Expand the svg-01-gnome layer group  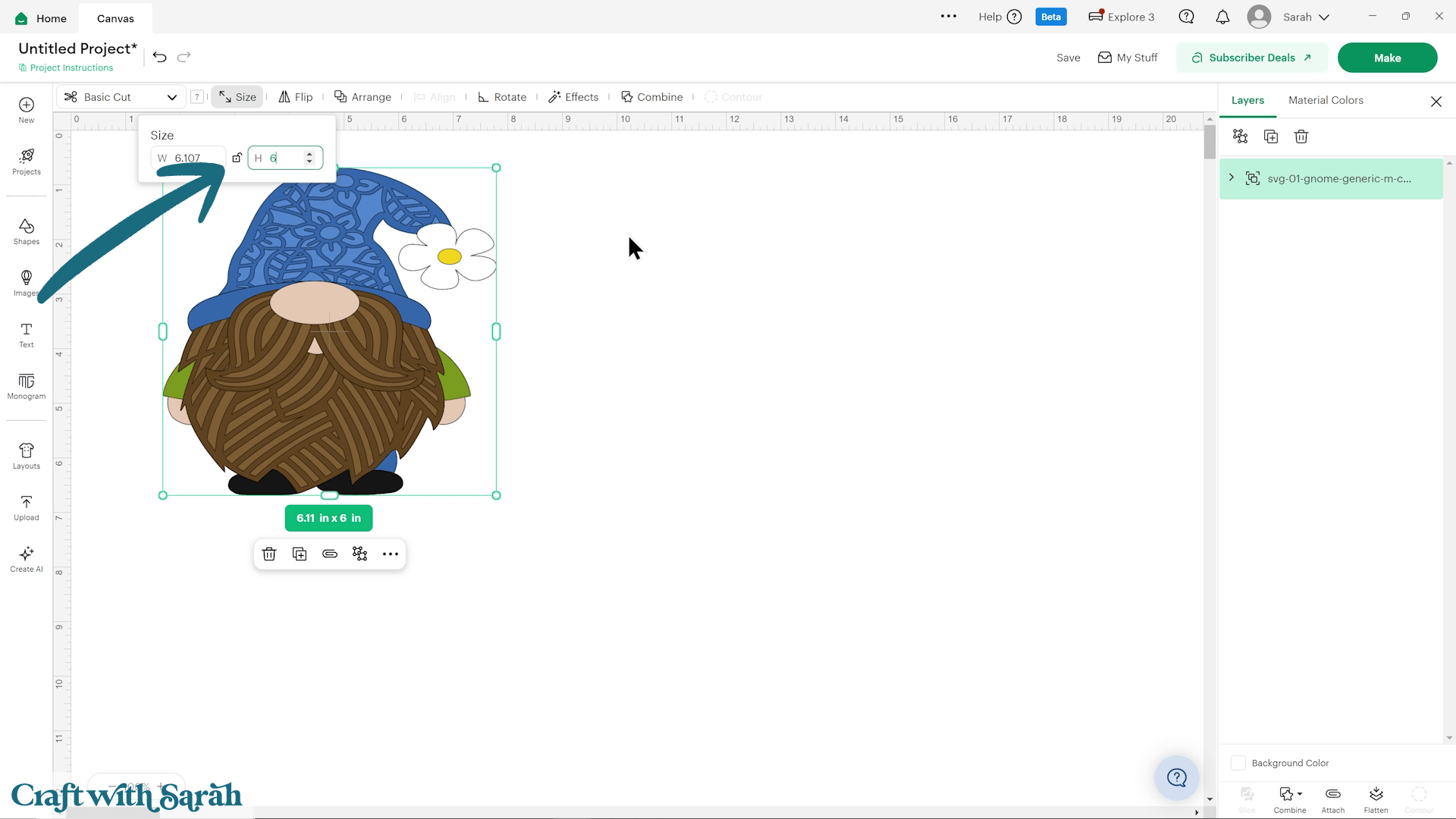pyautogui.click(x=1232, y=178)
